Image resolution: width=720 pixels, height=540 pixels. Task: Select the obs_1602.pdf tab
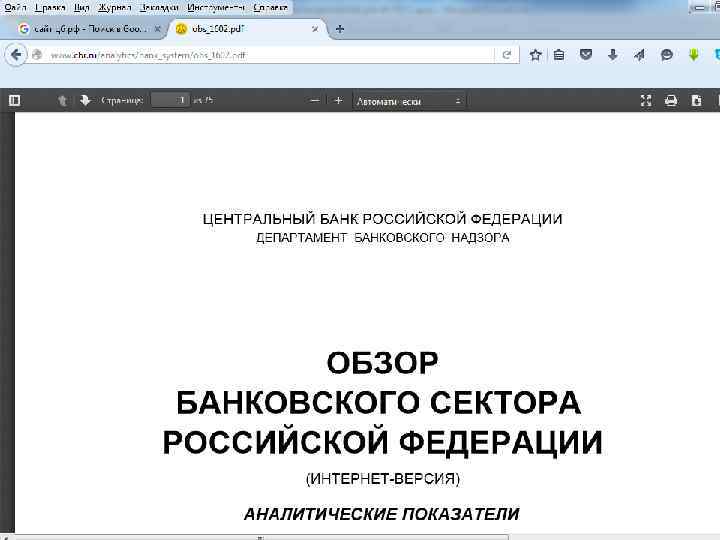point(248,29)
